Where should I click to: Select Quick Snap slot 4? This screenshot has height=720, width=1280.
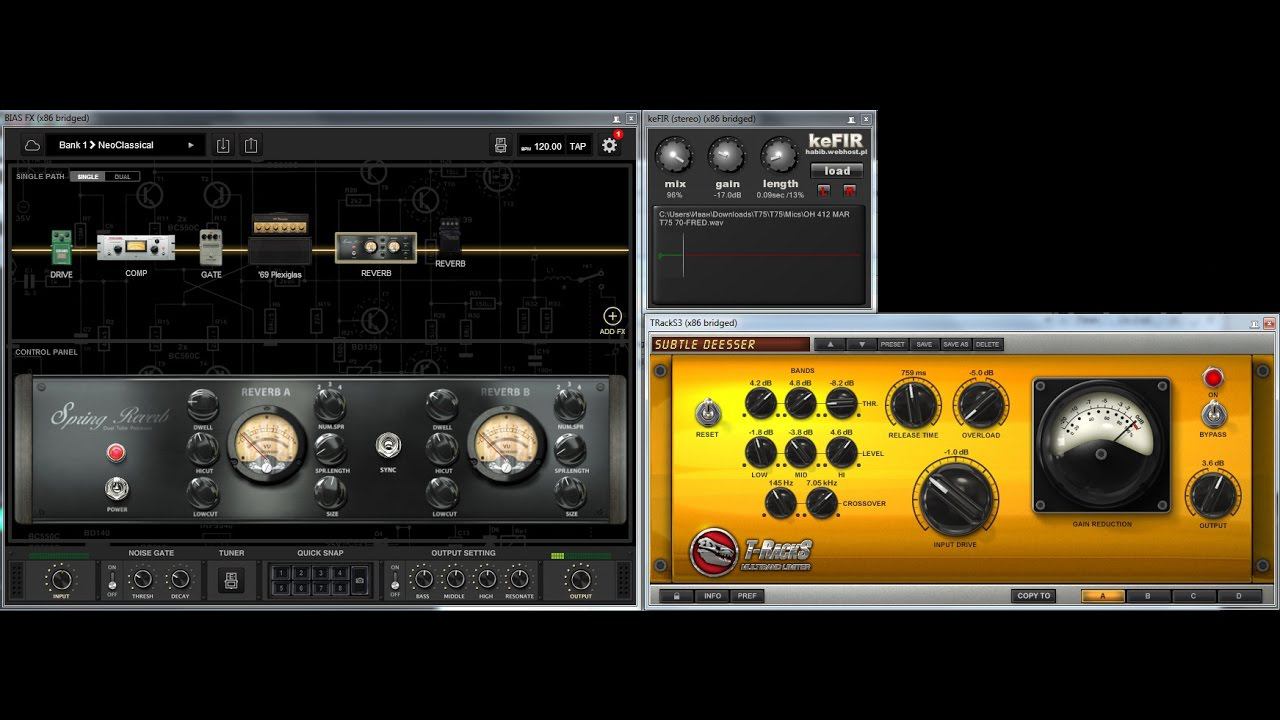(340, 574)
